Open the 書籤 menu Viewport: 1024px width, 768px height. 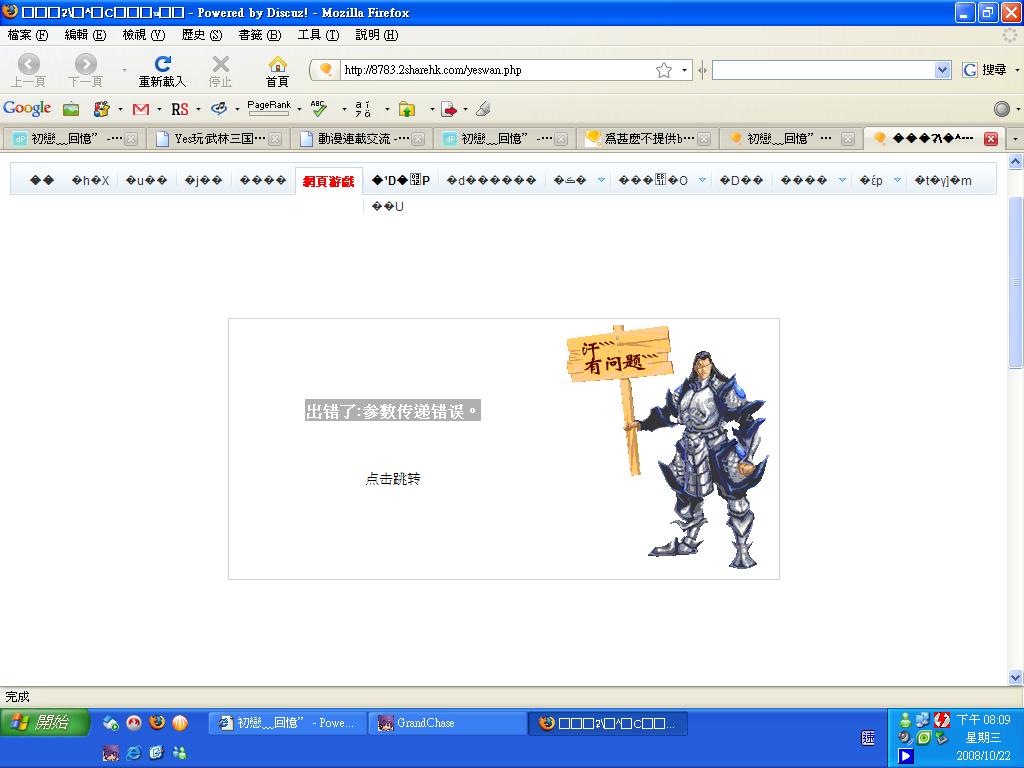point(259,35)
